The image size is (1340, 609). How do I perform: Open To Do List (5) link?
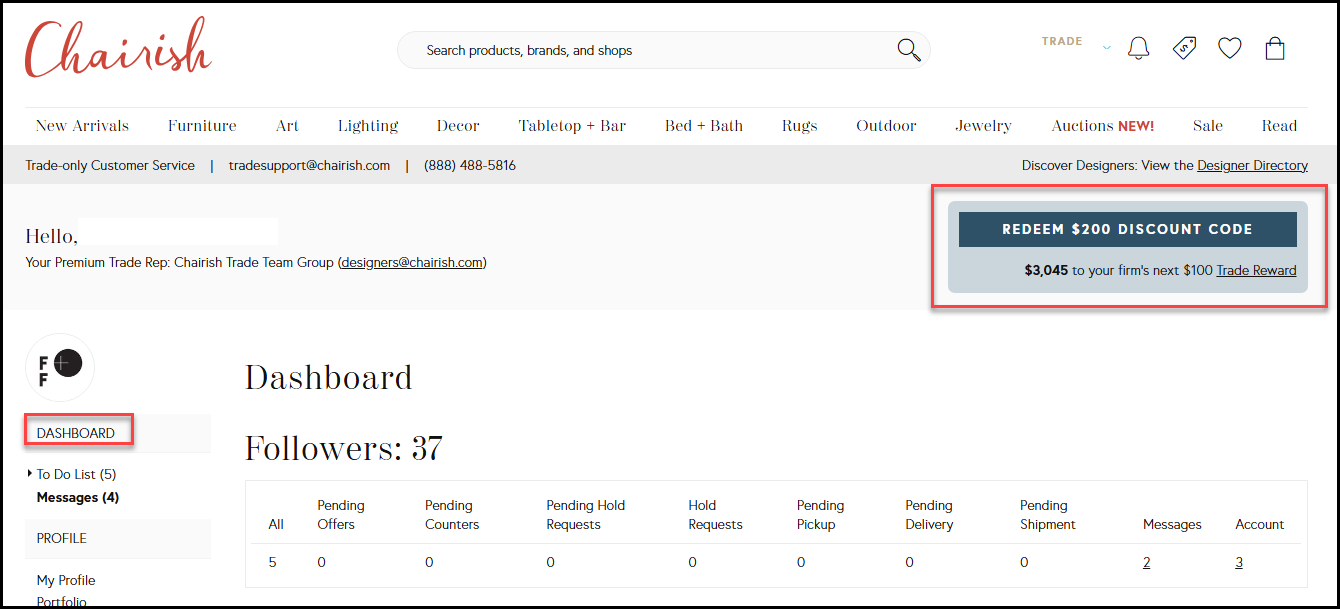tap(76, 474)
